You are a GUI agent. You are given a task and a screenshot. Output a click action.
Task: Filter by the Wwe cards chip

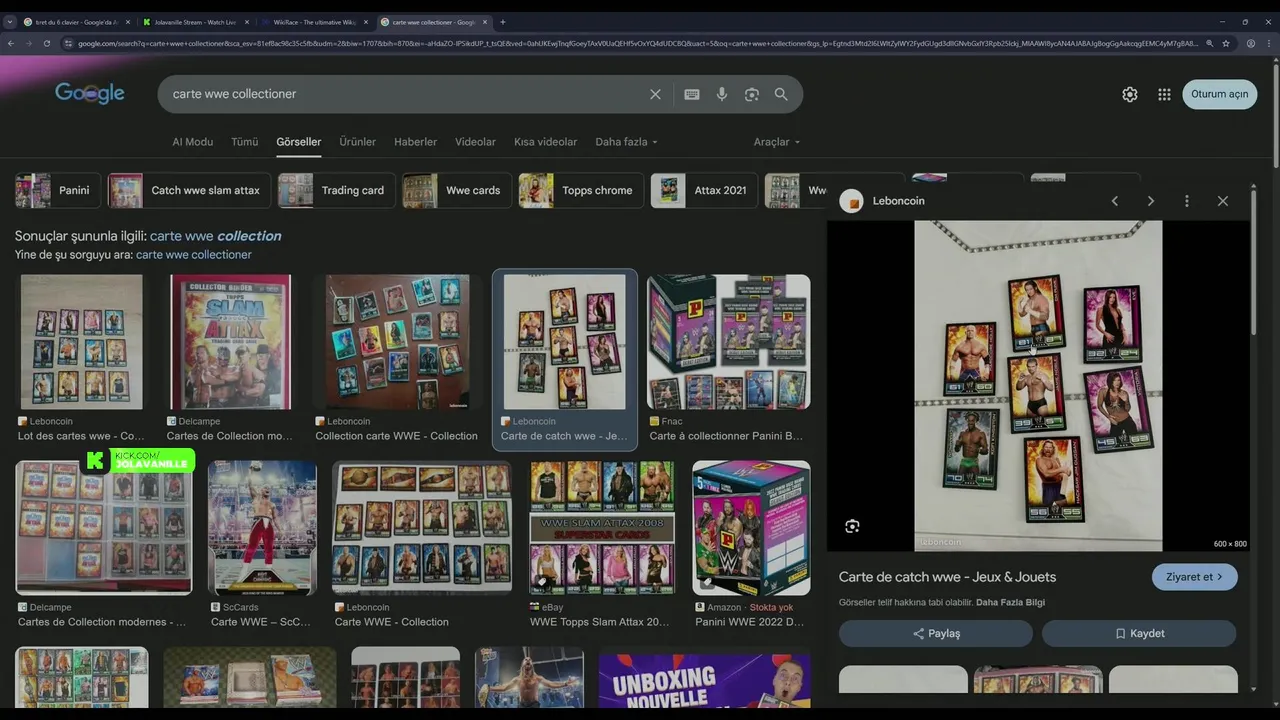click(457, 190)
